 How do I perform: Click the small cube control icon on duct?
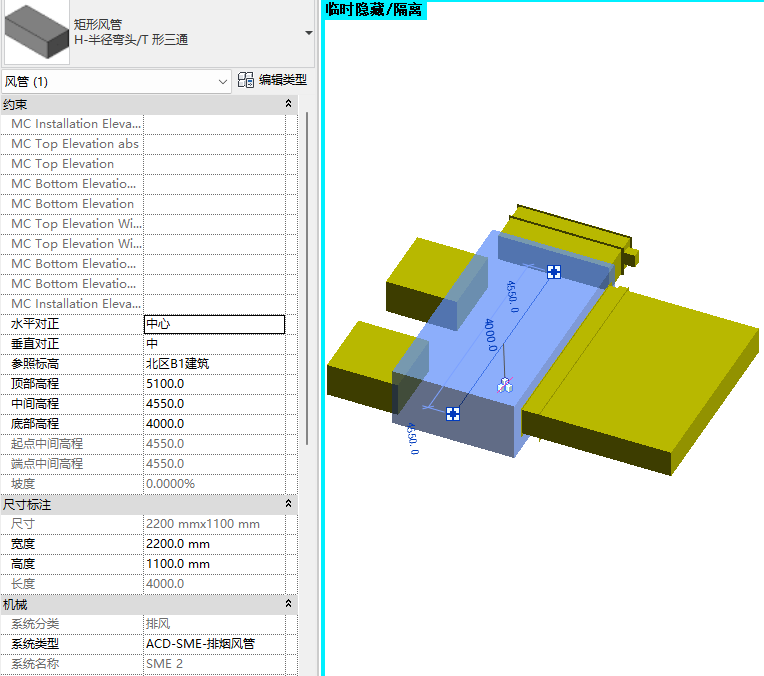point(505,386)
